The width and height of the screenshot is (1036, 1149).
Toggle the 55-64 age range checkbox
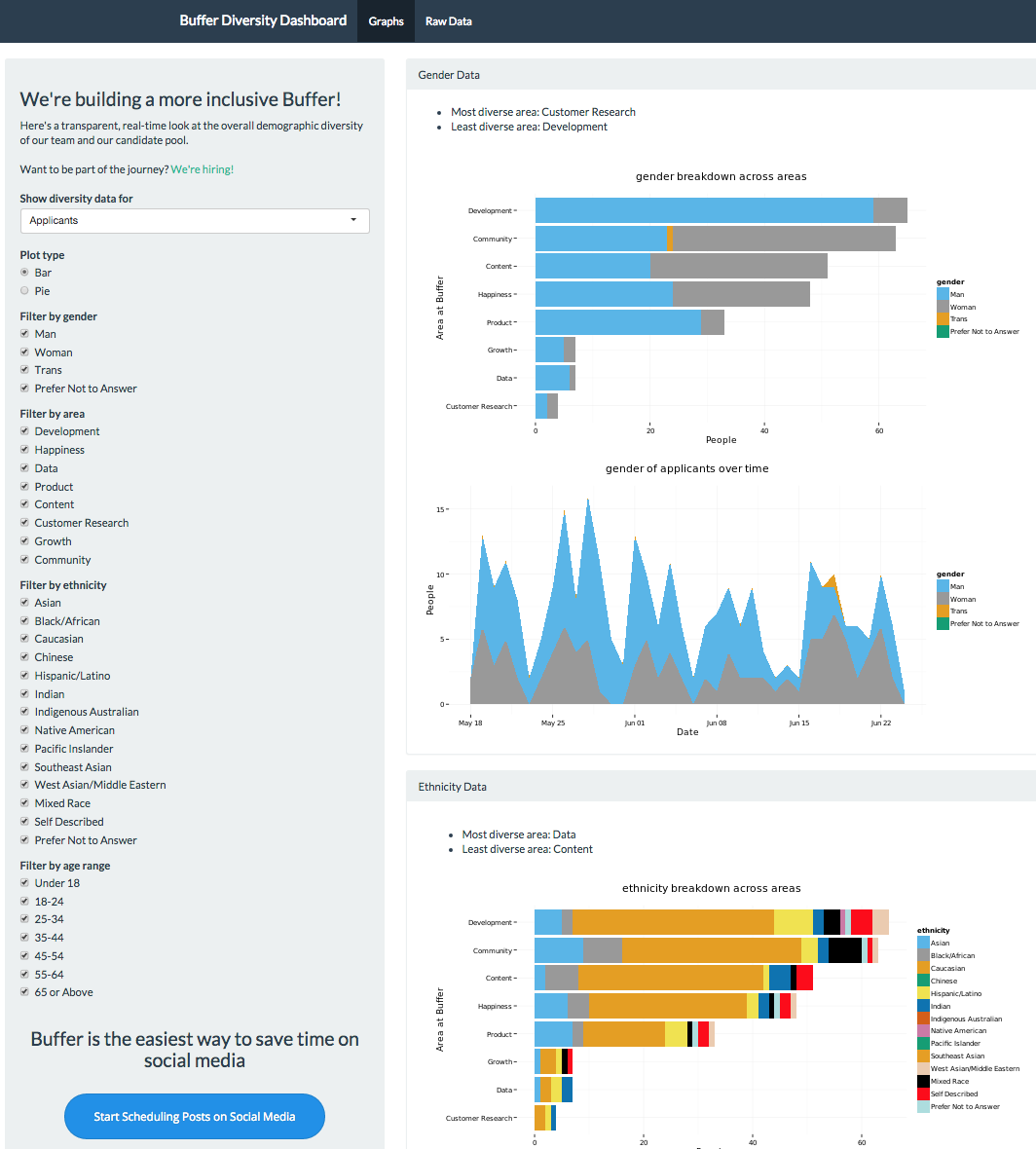pyautogui.click(x=25, y=974)
